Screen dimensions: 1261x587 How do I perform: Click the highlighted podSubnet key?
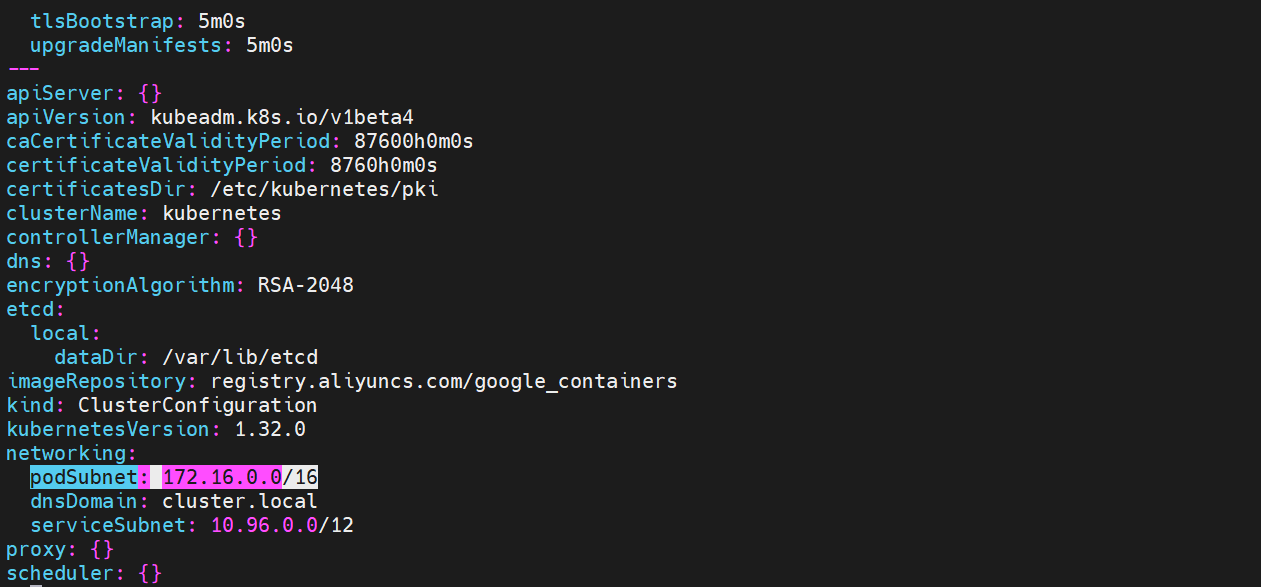84,477
